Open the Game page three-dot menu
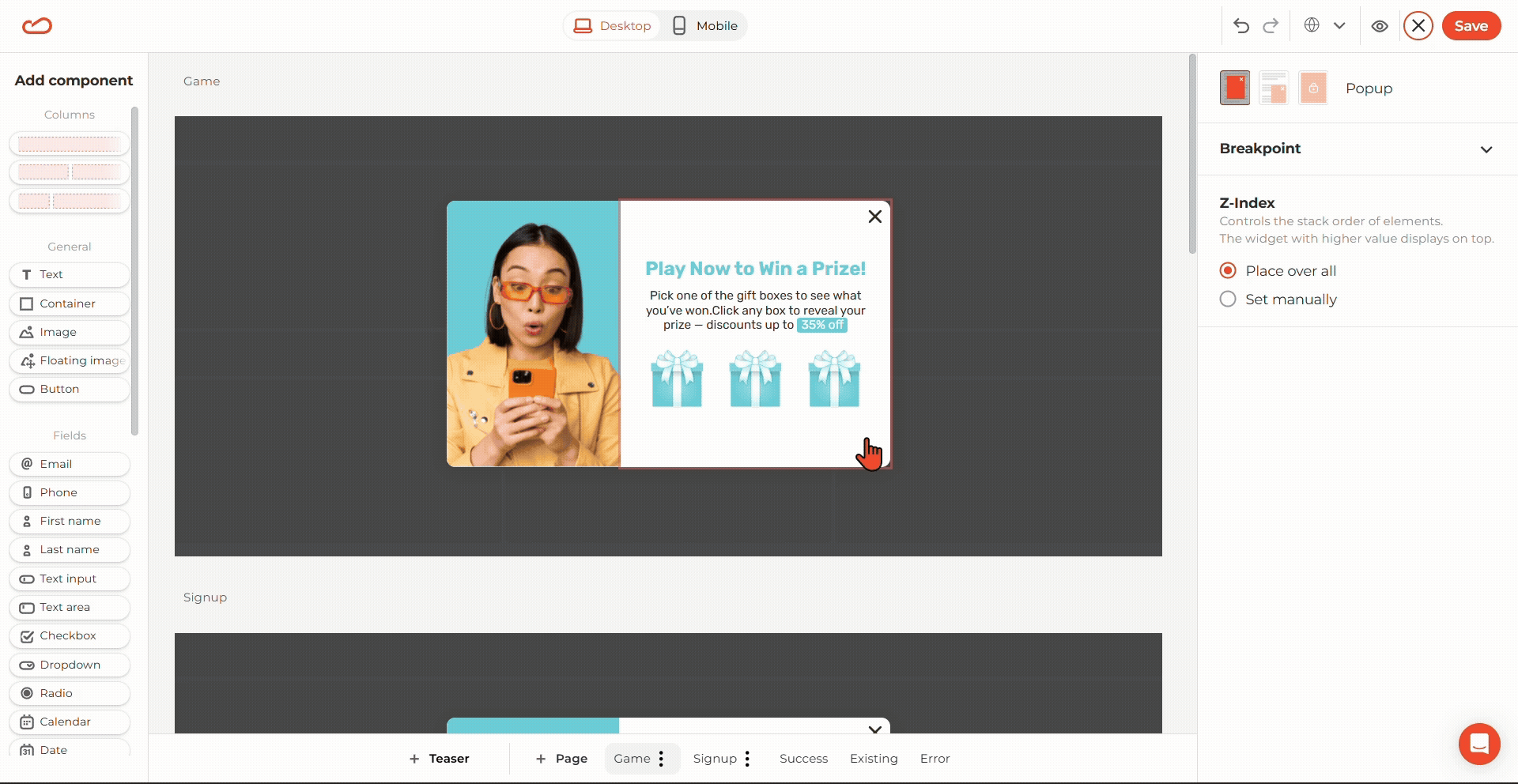Viewport: 1518px width, 784px height. point(661,759)
